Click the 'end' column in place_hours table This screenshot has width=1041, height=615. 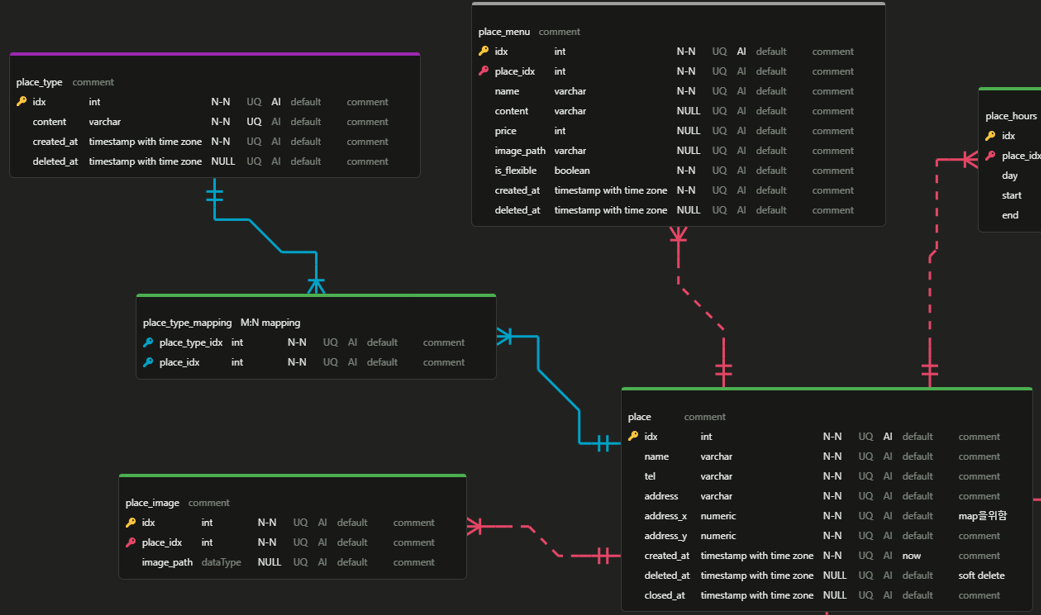click(1010, 215)
